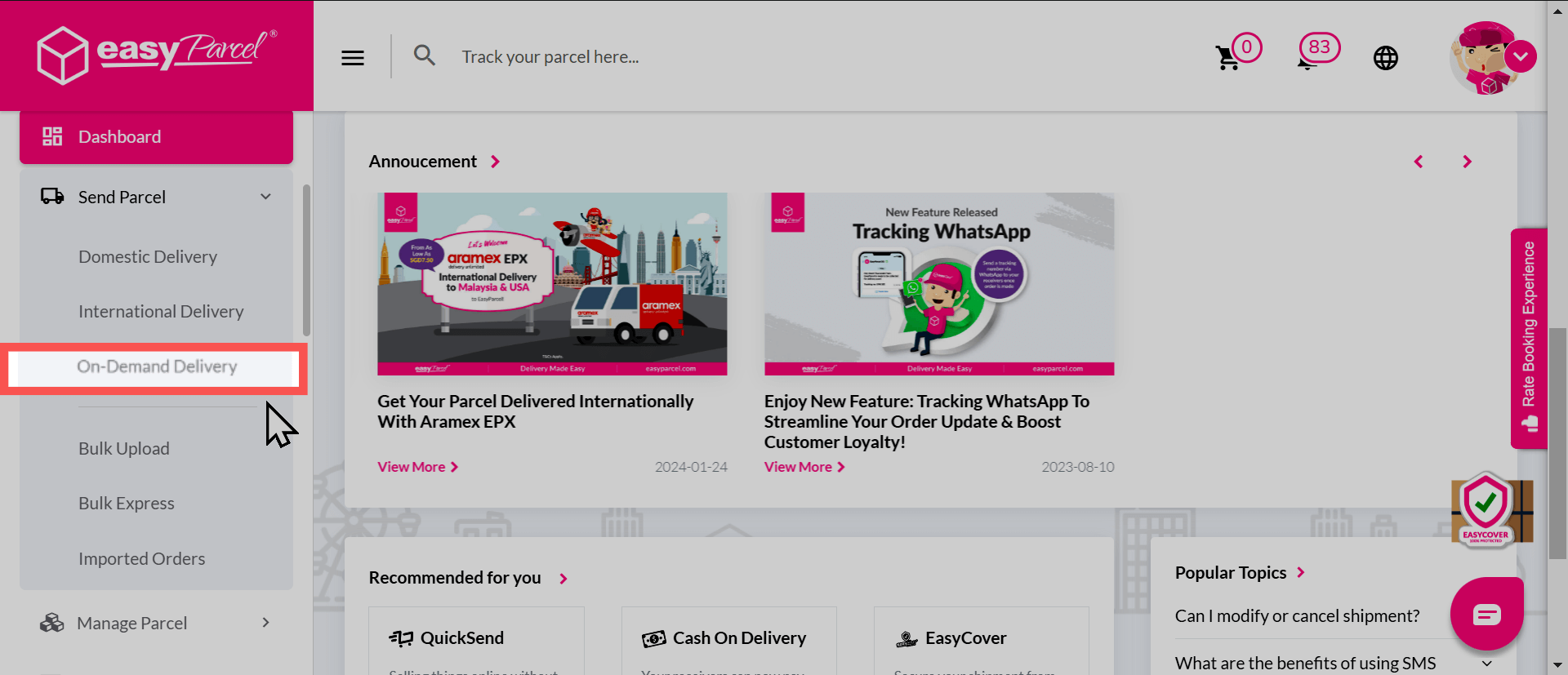The image size is (1568, 675).
Task: Open the Rate Booking Experience side panel
Action: [1528, 337]
